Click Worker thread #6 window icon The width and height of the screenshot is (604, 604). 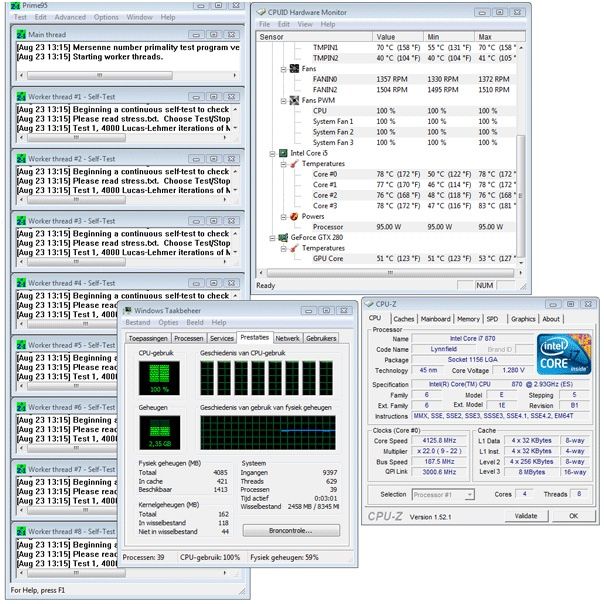(x=21, y=407)
